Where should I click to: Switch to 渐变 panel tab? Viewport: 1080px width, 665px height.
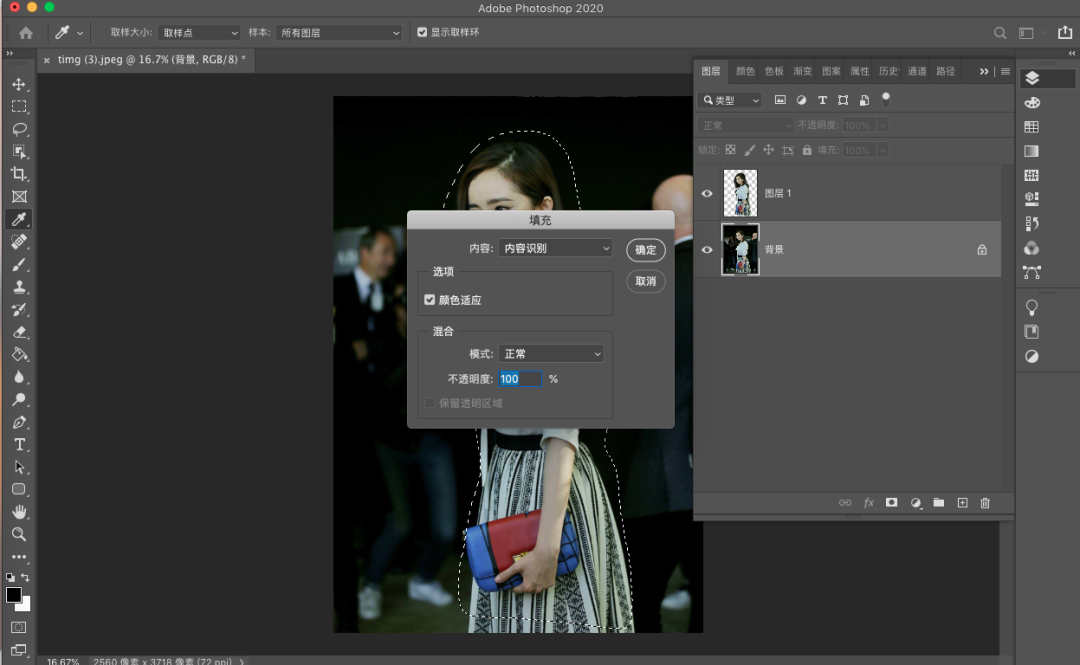pyautogui.click(x=802, y=71)
